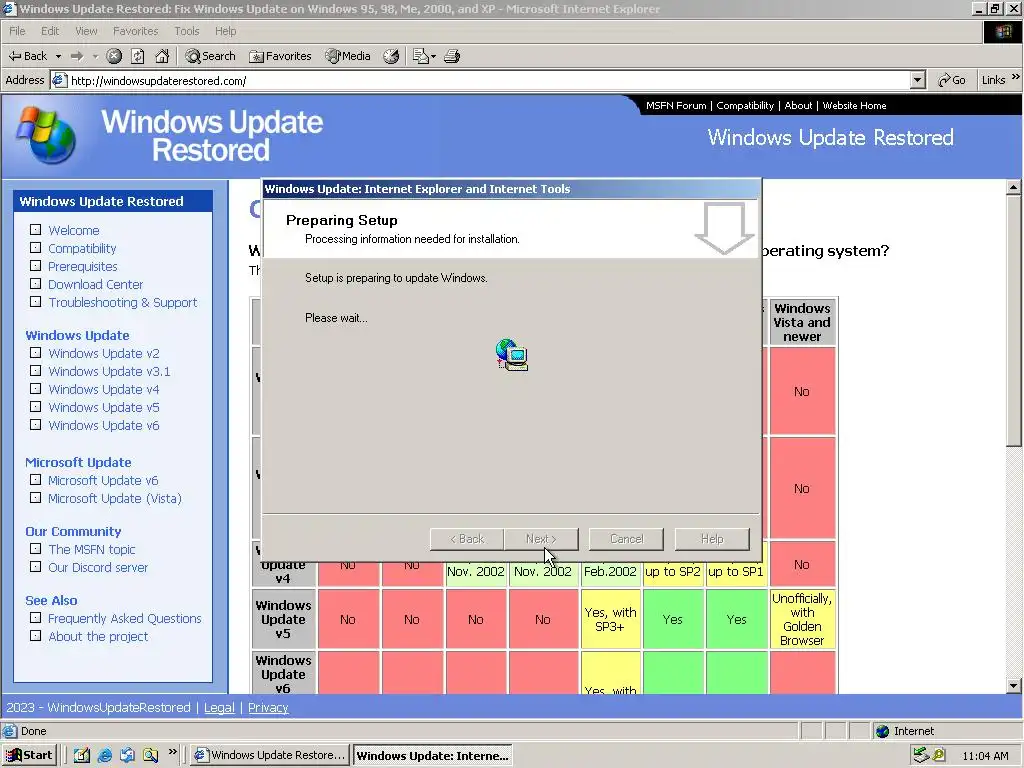Click the Forward arrow in IE toolbar

click(x=76, y=56)
